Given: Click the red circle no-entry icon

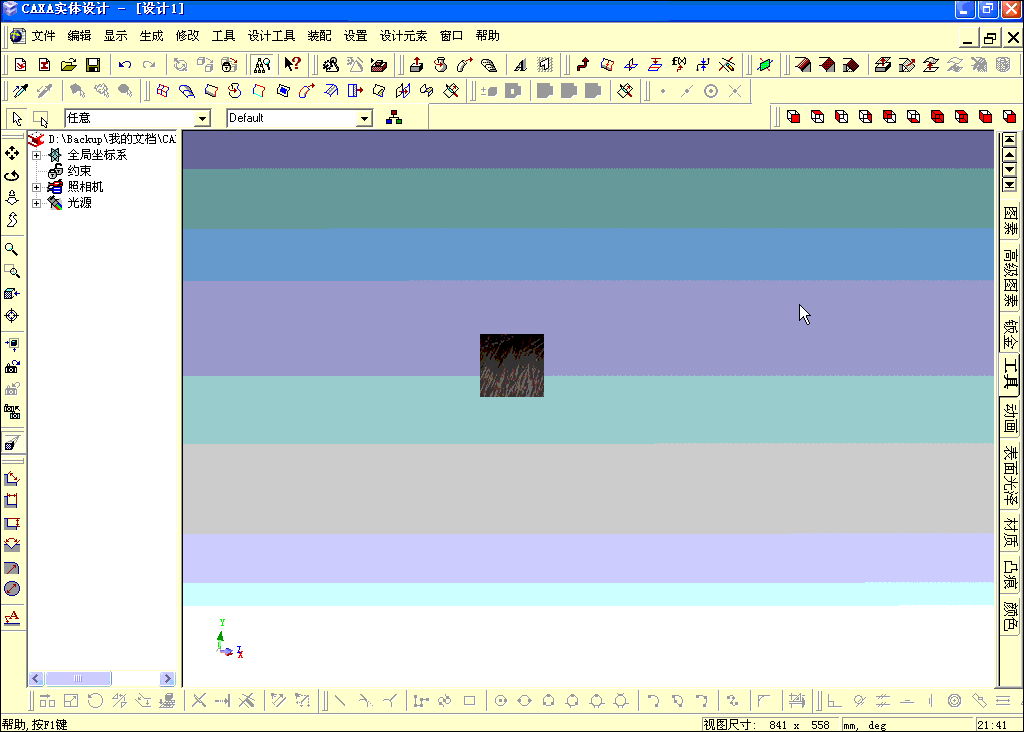Looking at the screenshot, I should point(12,589).
